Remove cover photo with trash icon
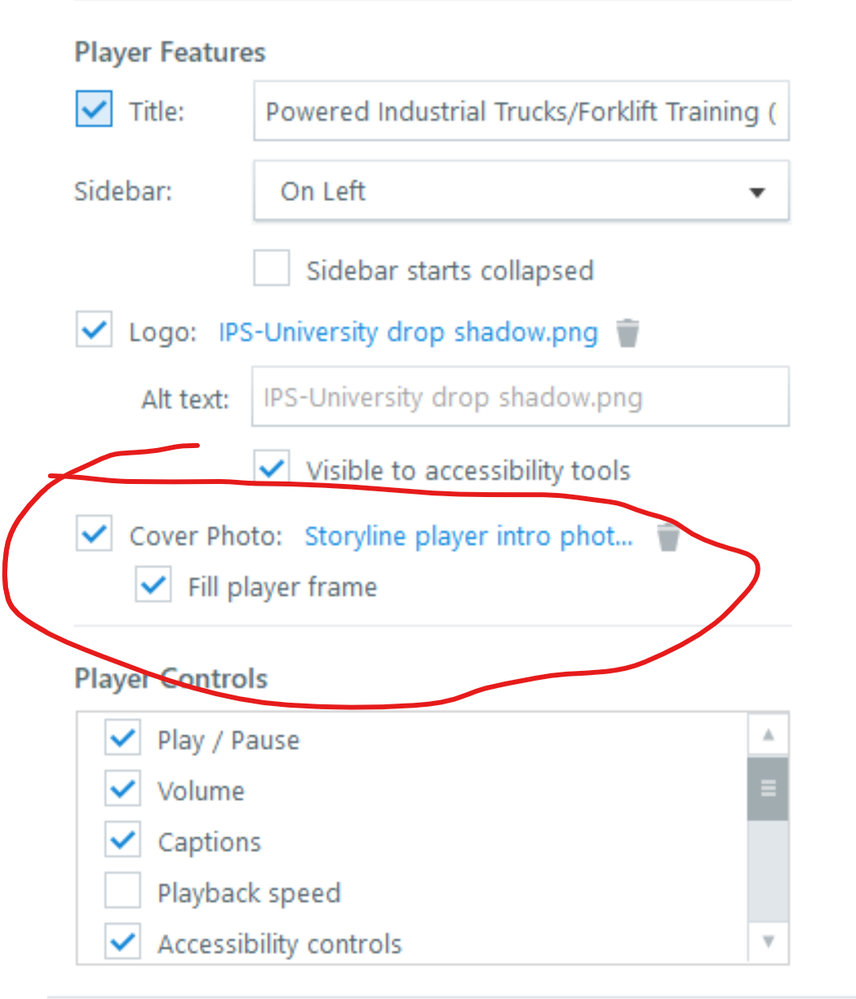This screenshot has width=856, height=999. click(x=668, y=538)
